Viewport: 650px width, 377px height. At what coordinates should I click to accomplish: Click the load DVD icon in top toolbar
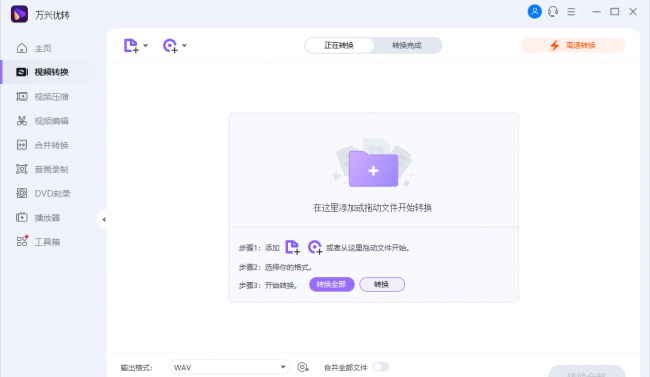point(170,46)
